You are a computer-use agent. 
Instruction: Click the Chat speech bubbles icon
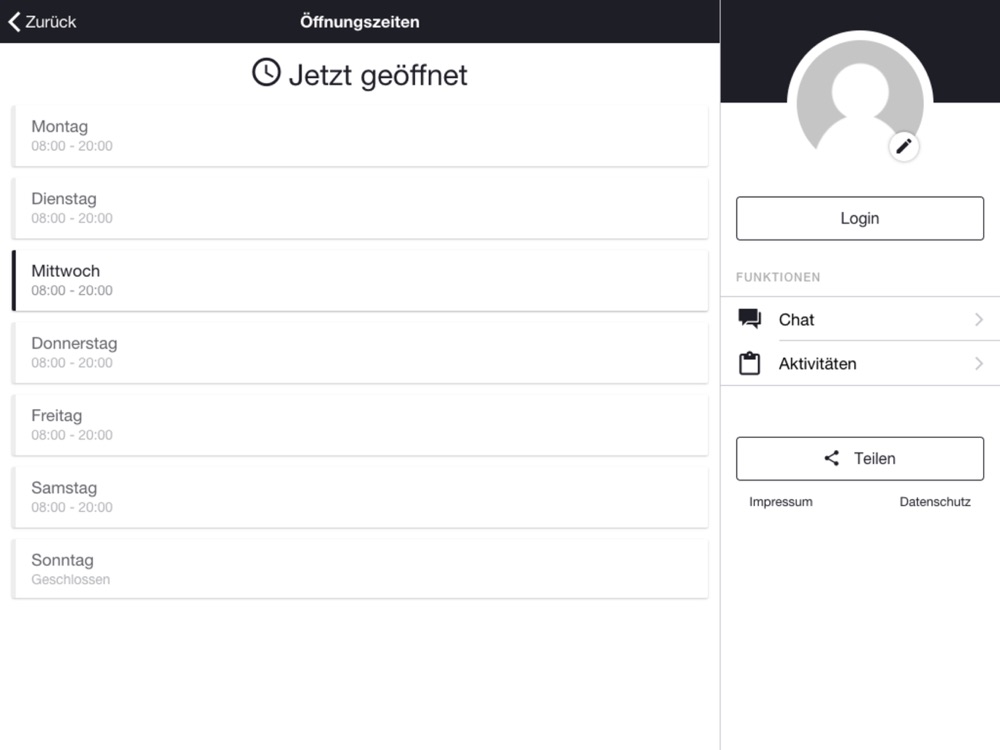[x=749, y=318]
